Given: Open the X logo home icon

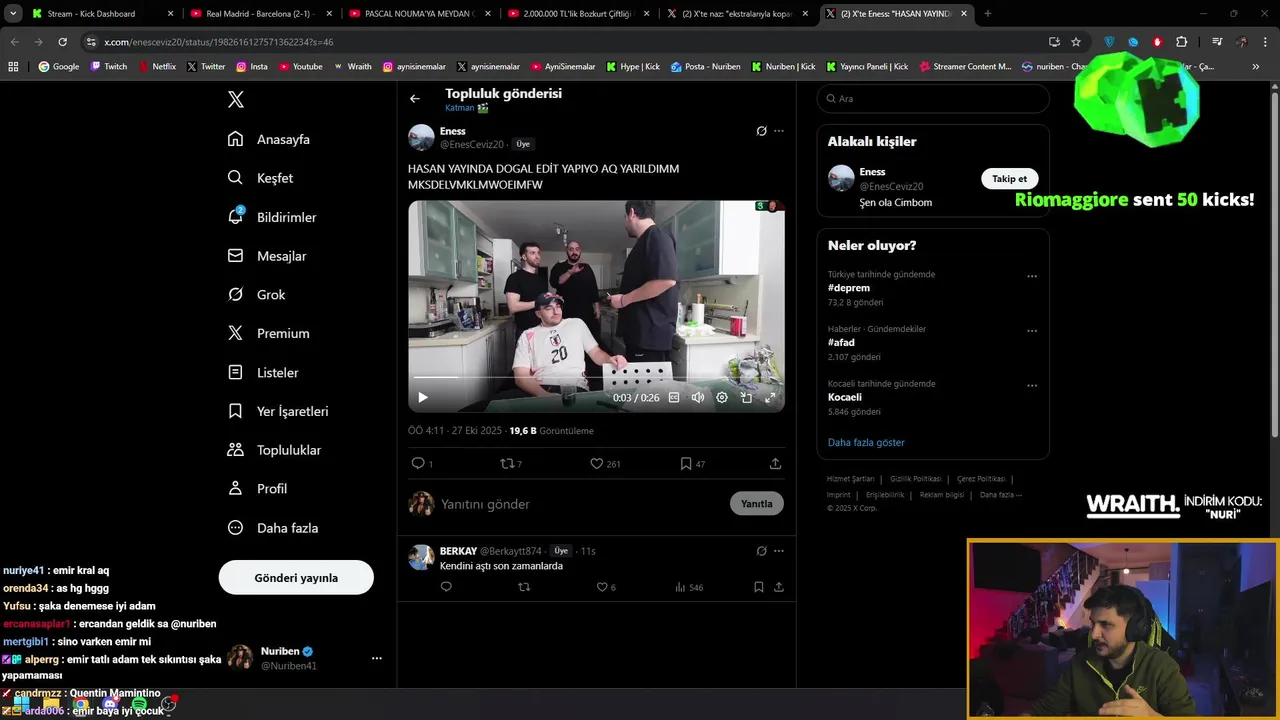Looking at the screenshot, I should pyautogui.click(x=236, y=99).
